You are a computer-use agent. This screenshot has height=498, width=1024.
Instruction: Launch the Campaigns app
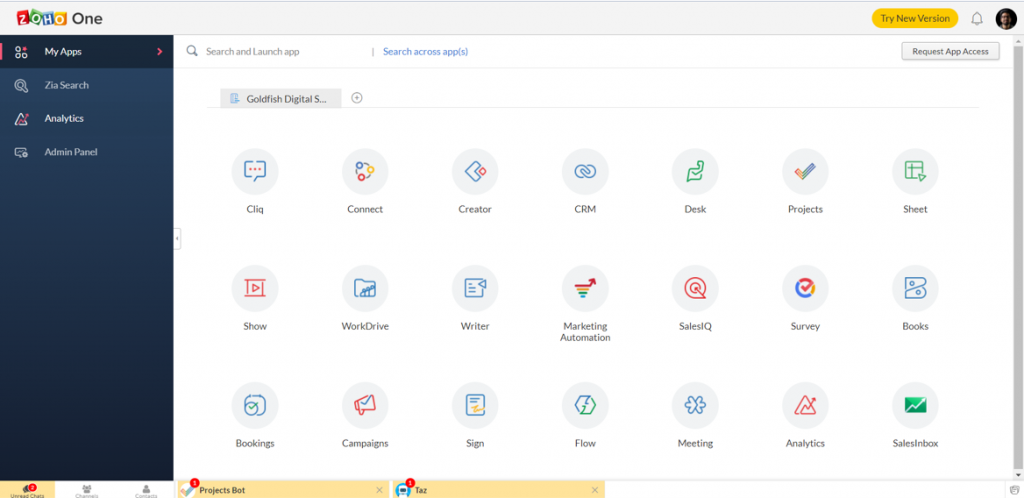(365, 405)
